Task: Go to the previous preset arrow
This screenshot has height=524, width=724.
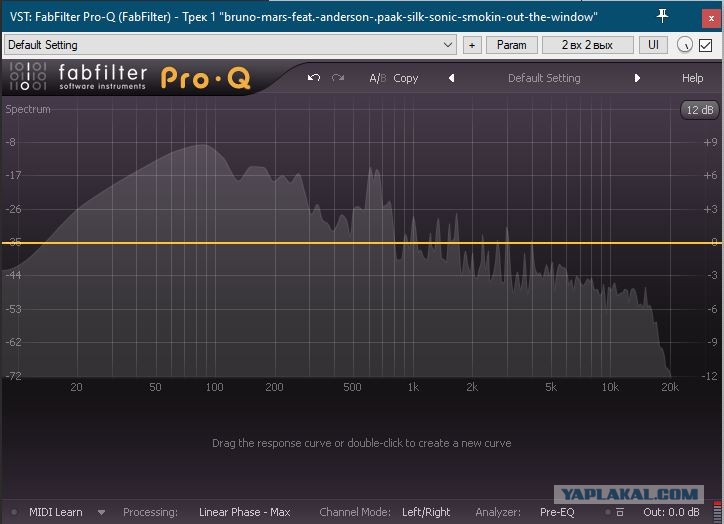Action: (452, 78)
